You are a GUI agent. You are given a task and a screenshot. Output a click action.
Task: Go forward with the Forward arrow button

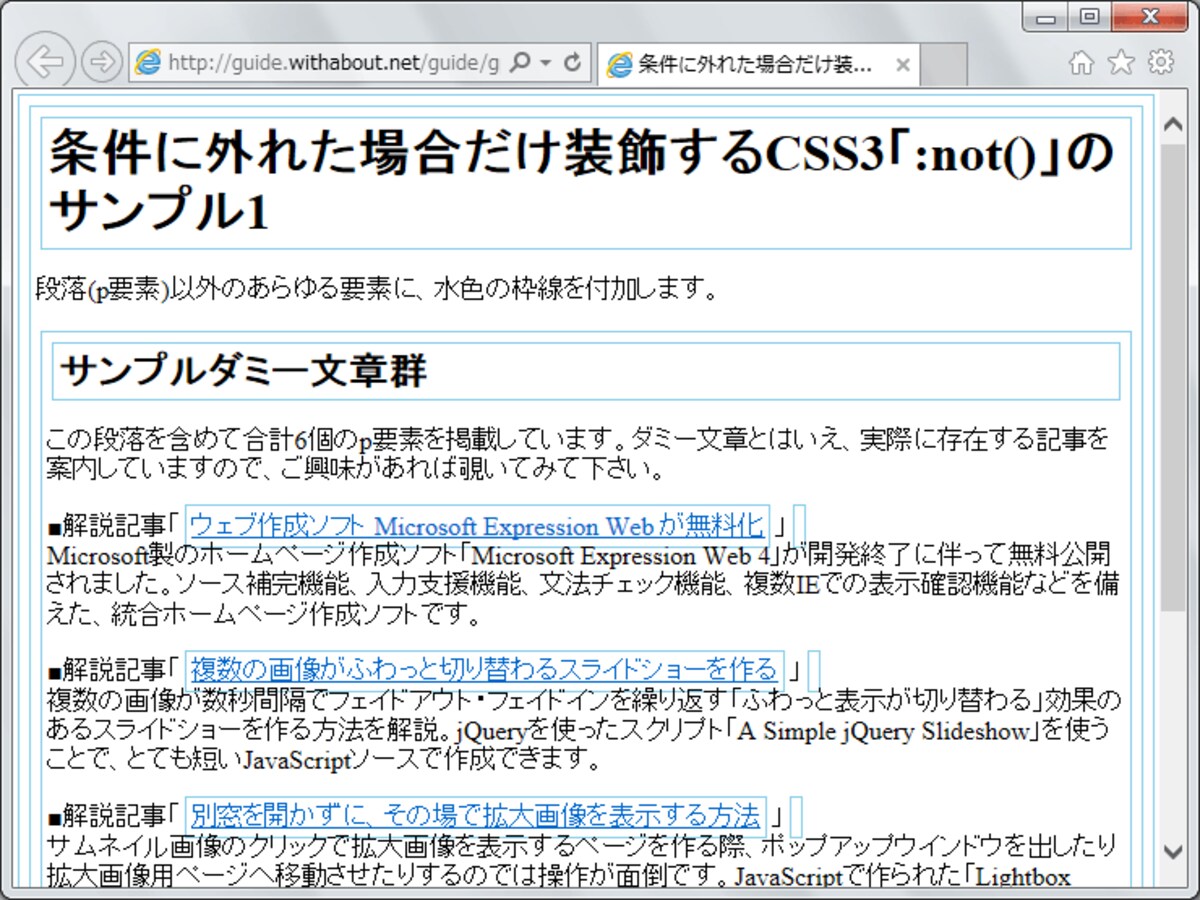pyautogui.click(x=100, y=62)
